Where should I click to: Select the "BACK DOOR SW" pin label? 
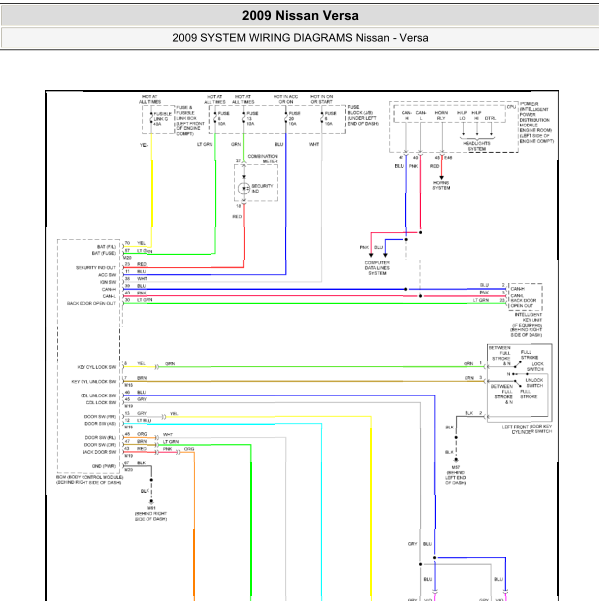coord(99,452)
